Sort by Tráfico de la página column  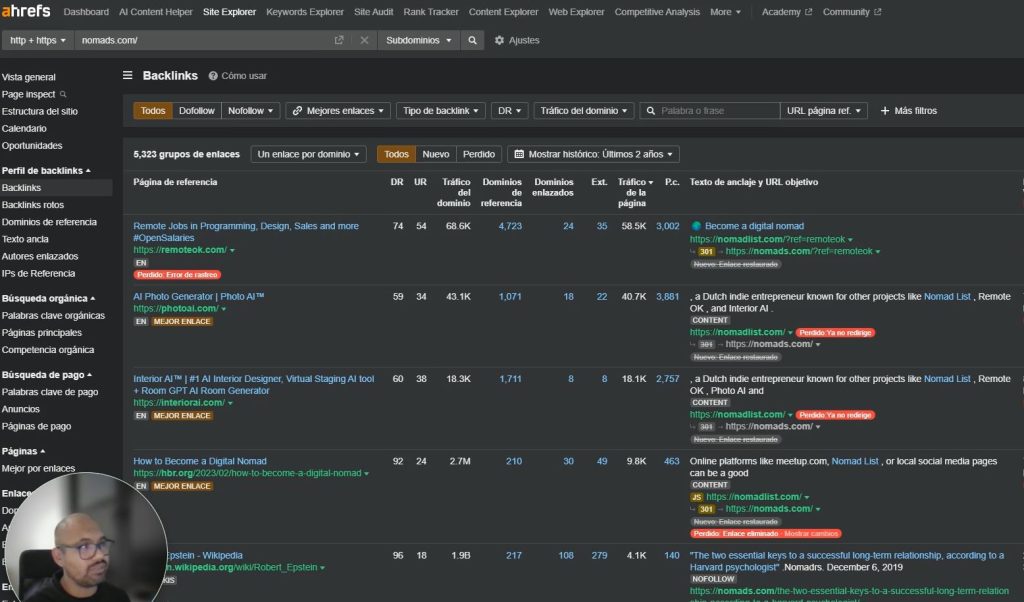pyautogui.click(x=634, y=193)
